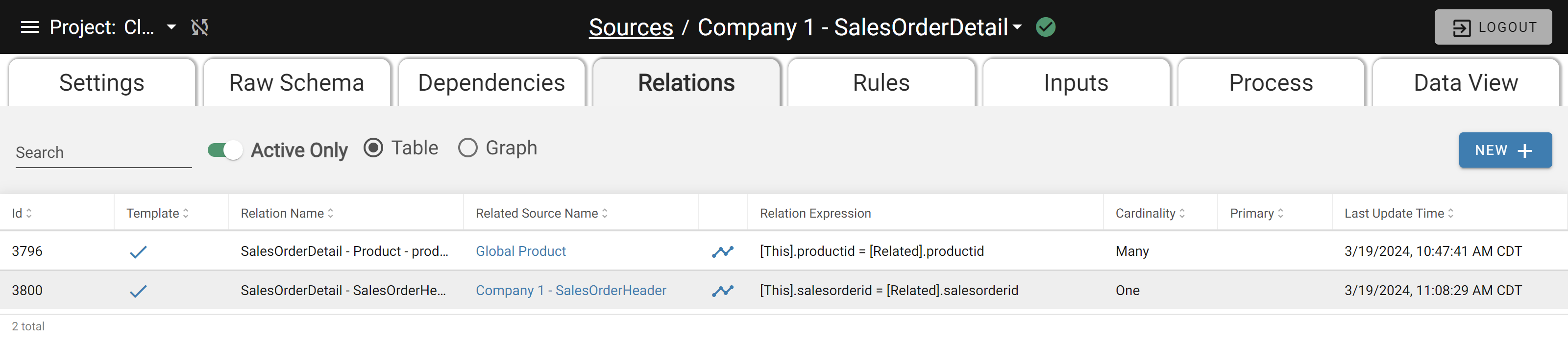
Task: Sort by Id column arrows
Action: tap(28, 214)
